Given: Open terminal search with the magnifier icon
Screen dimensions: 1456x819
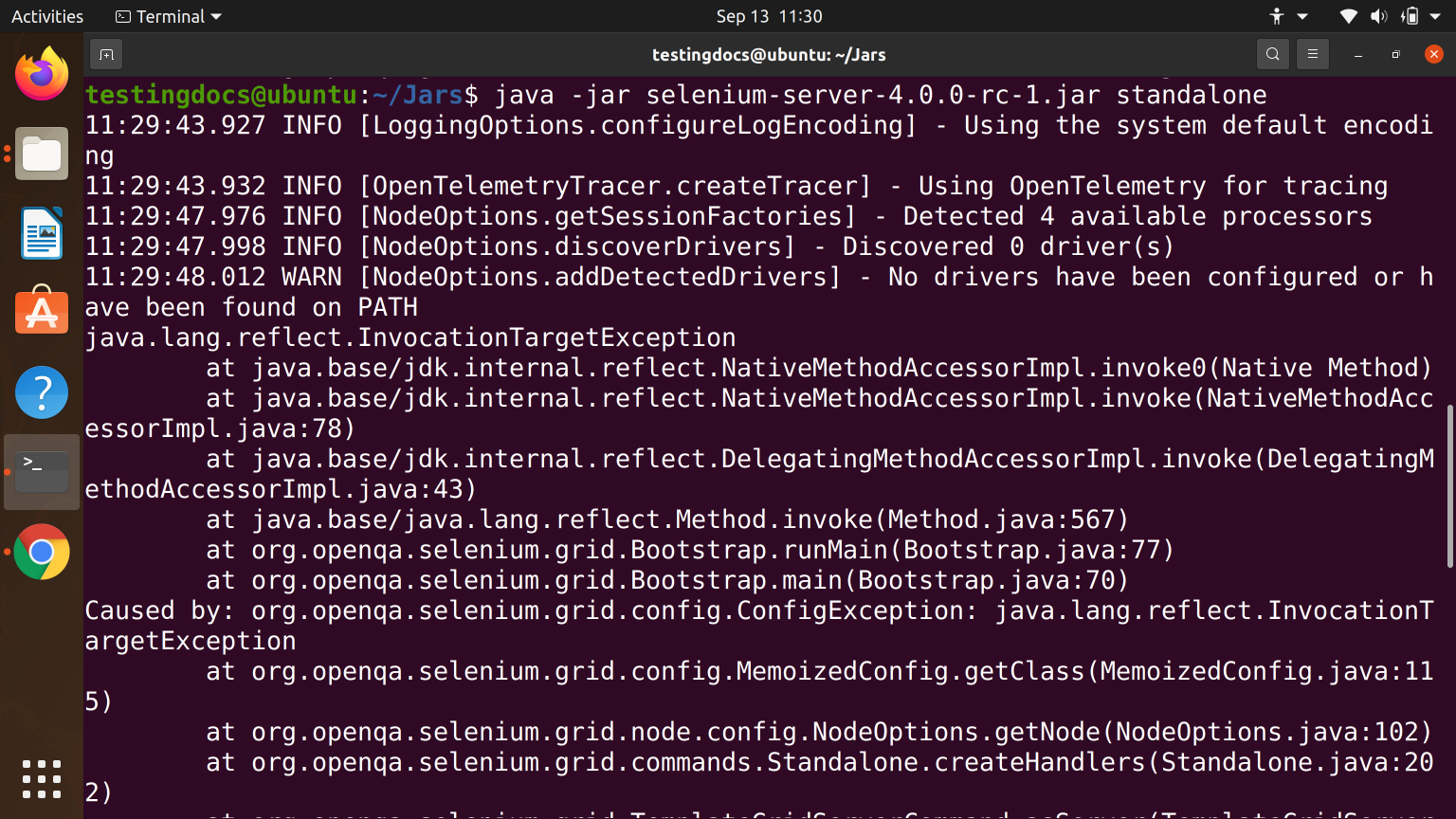Looking at the screenshot, I should click(x=1272, y=54).
